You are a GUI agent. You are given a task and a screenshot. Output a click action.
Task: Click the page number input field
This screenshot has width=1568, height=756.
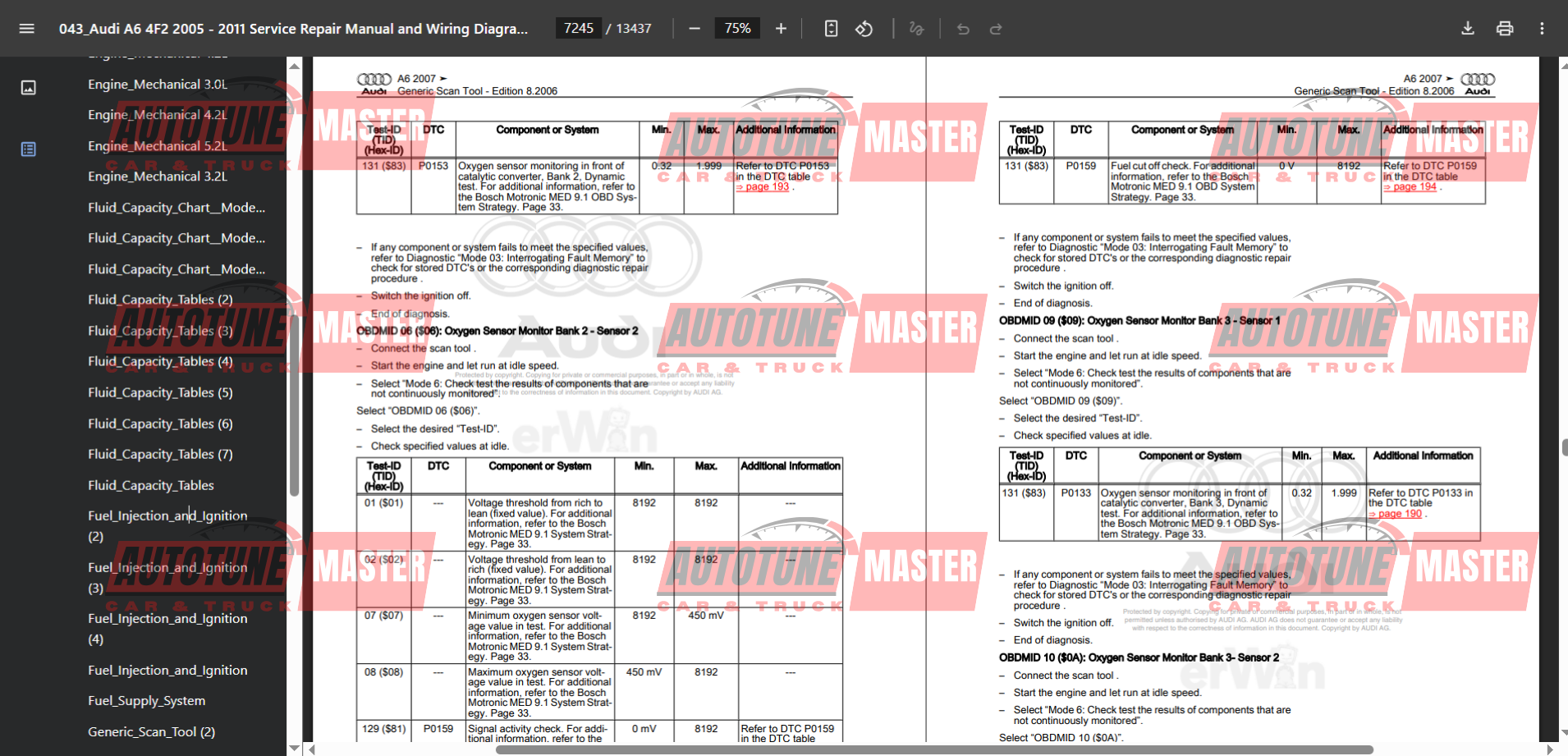pyautogui.click(x=579, y=29)
